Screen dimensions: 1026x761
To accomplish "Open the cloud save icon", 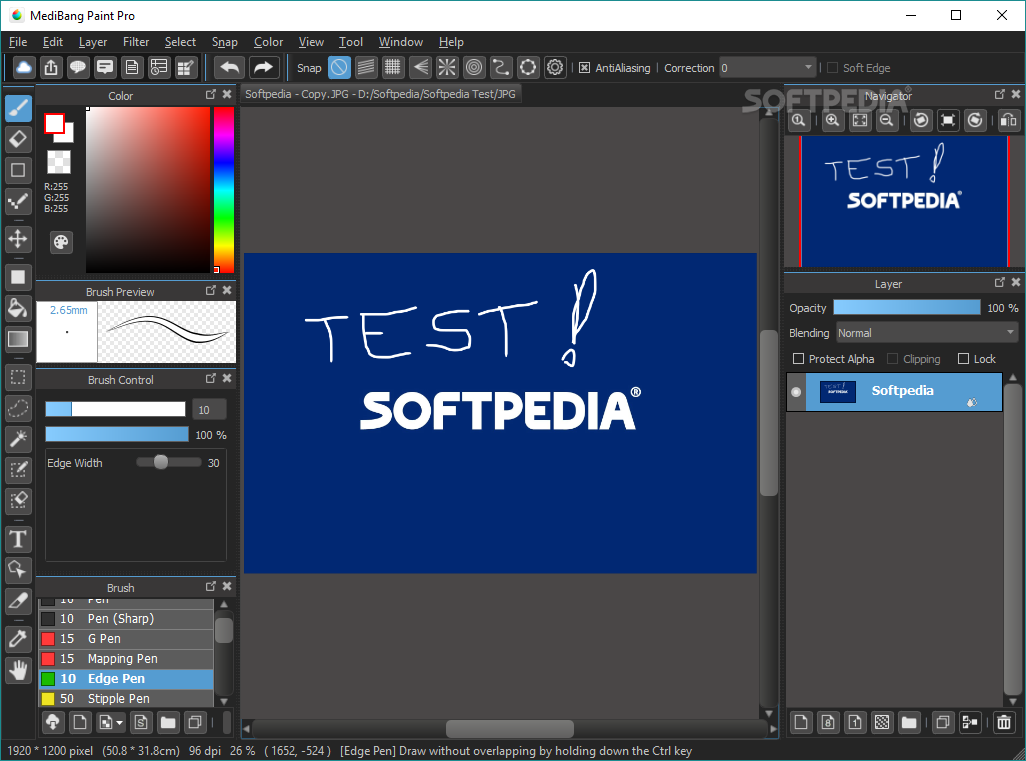I will [x=24, y=67].
